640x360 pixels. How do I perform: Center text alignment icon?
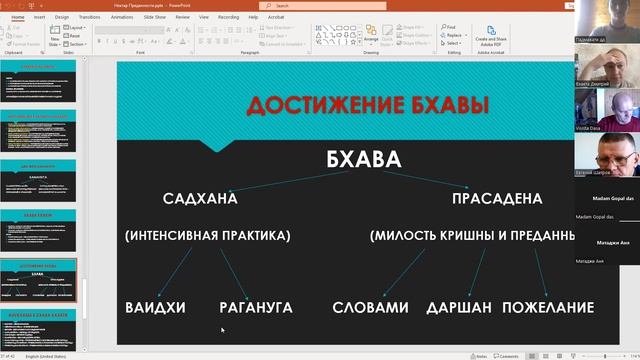(x=209, y=41)
